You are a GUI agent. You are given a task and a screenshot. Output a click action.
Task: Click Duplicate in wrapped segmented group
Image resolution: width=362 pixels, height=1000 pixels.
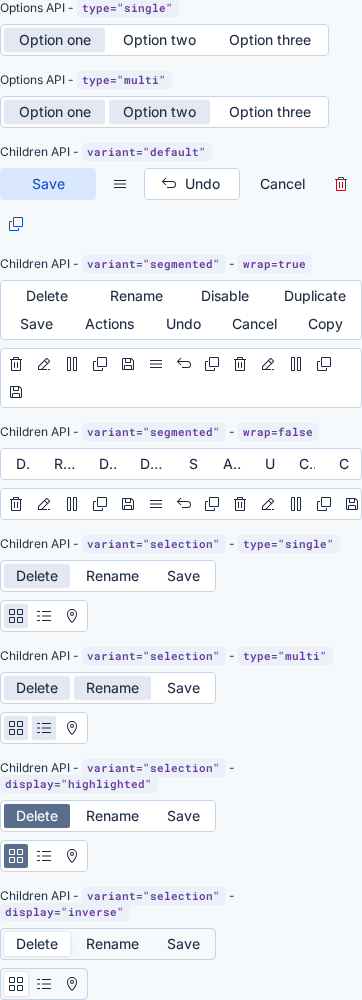(x=315, y=297)
